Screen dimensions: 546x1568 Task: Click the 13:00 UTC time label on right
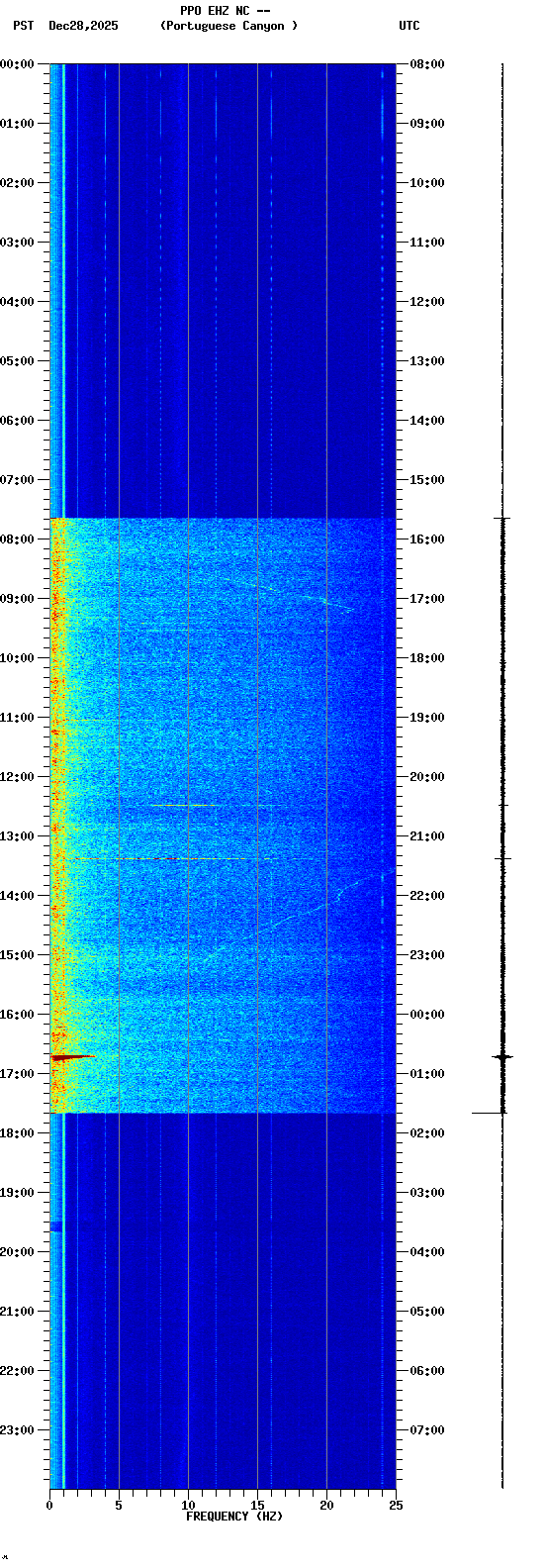click(x=427, y=361)
